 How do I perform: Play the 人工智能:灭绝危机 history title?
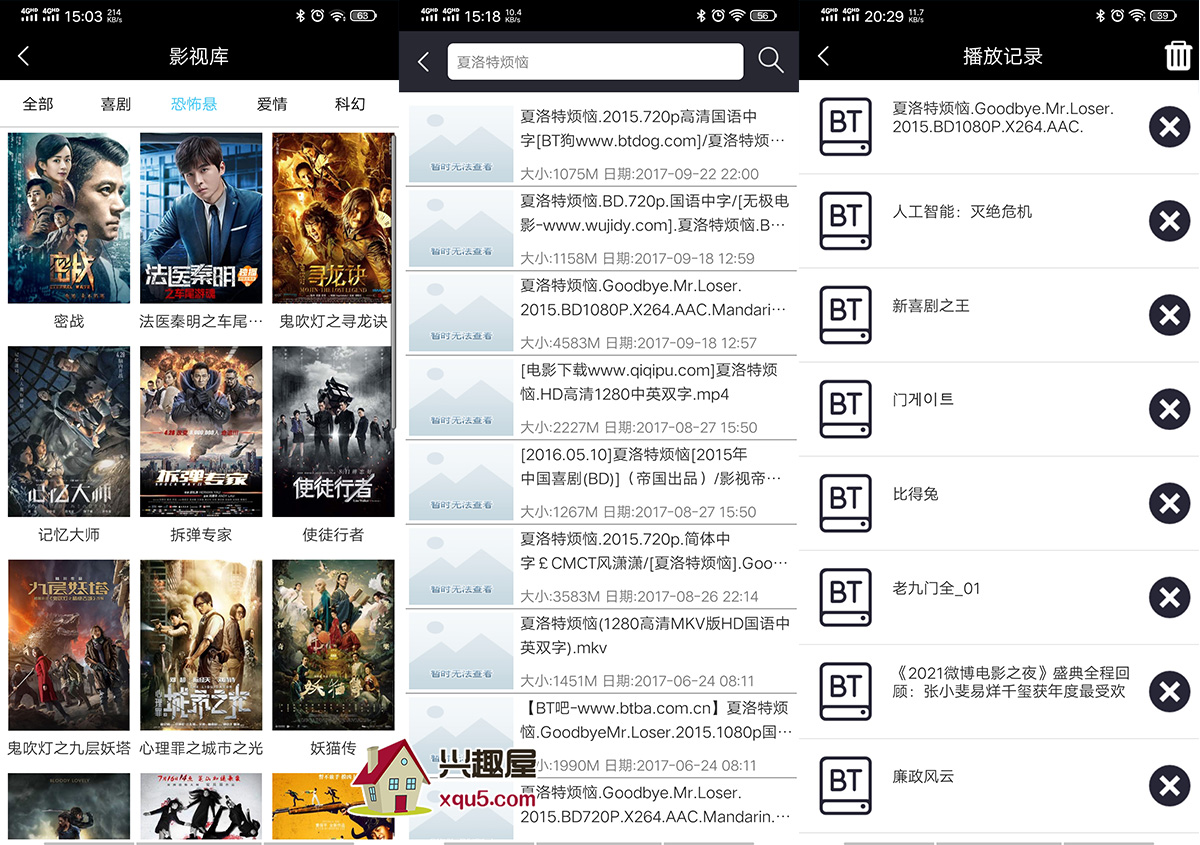click(962, 212)
